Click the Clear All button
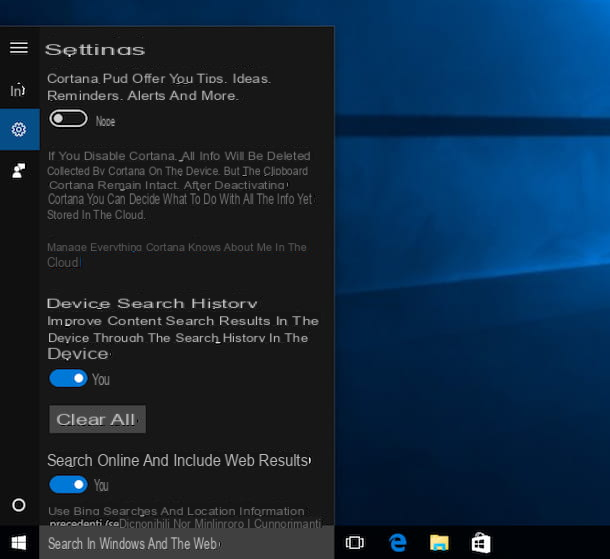This screenshot has width=610, height=559. pyautogui.click(x=97, y=419)
